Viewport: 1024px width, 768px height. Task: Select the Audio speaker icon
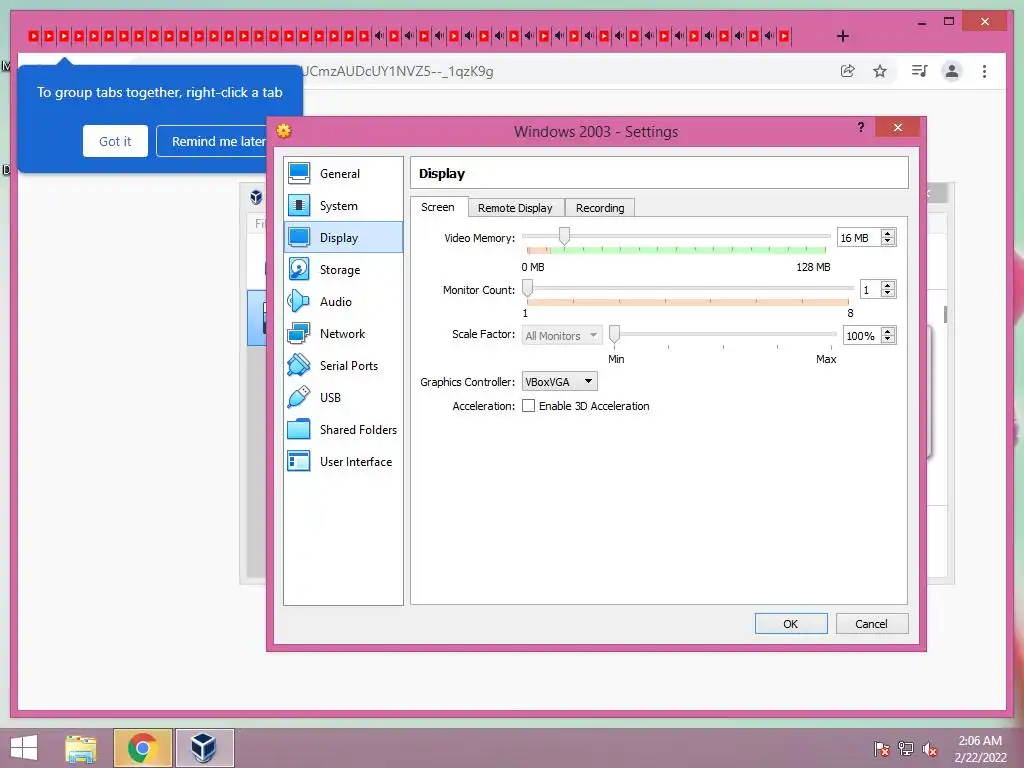click(x=299, y=301)
